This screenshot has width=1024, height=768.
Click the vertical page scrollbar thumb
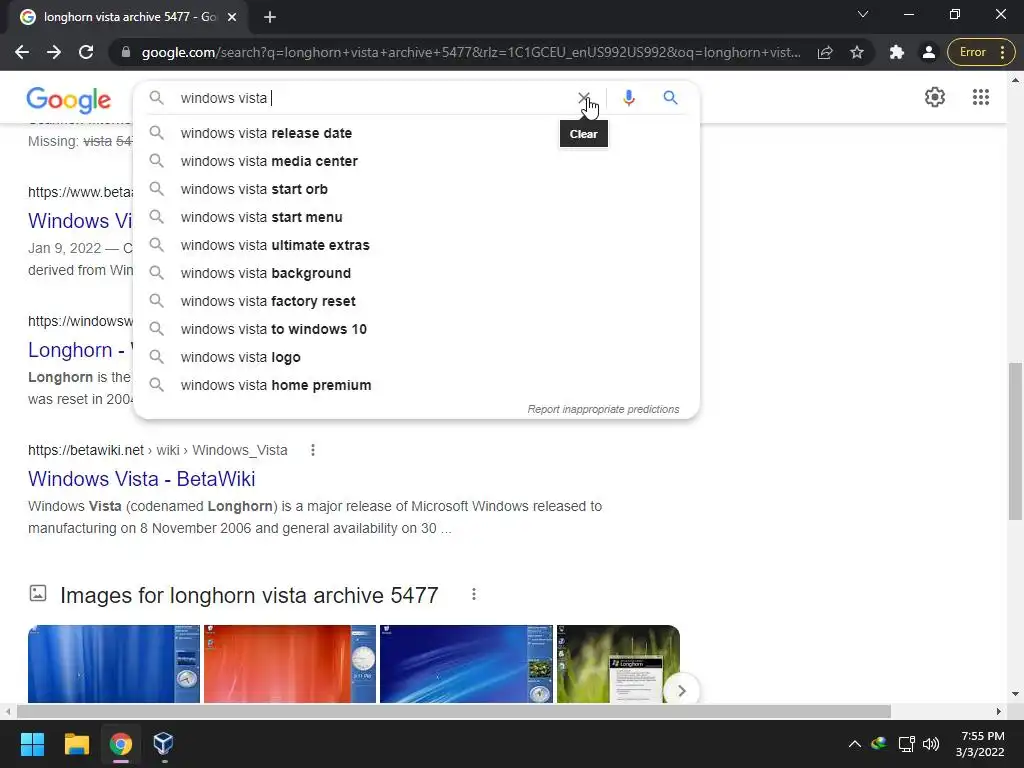(1015, 441)
